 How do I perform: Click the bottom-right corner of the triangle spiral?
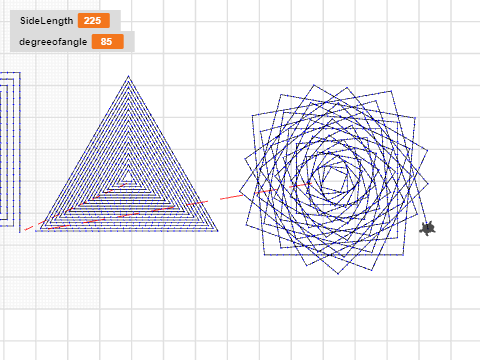[x=217, y=230]
